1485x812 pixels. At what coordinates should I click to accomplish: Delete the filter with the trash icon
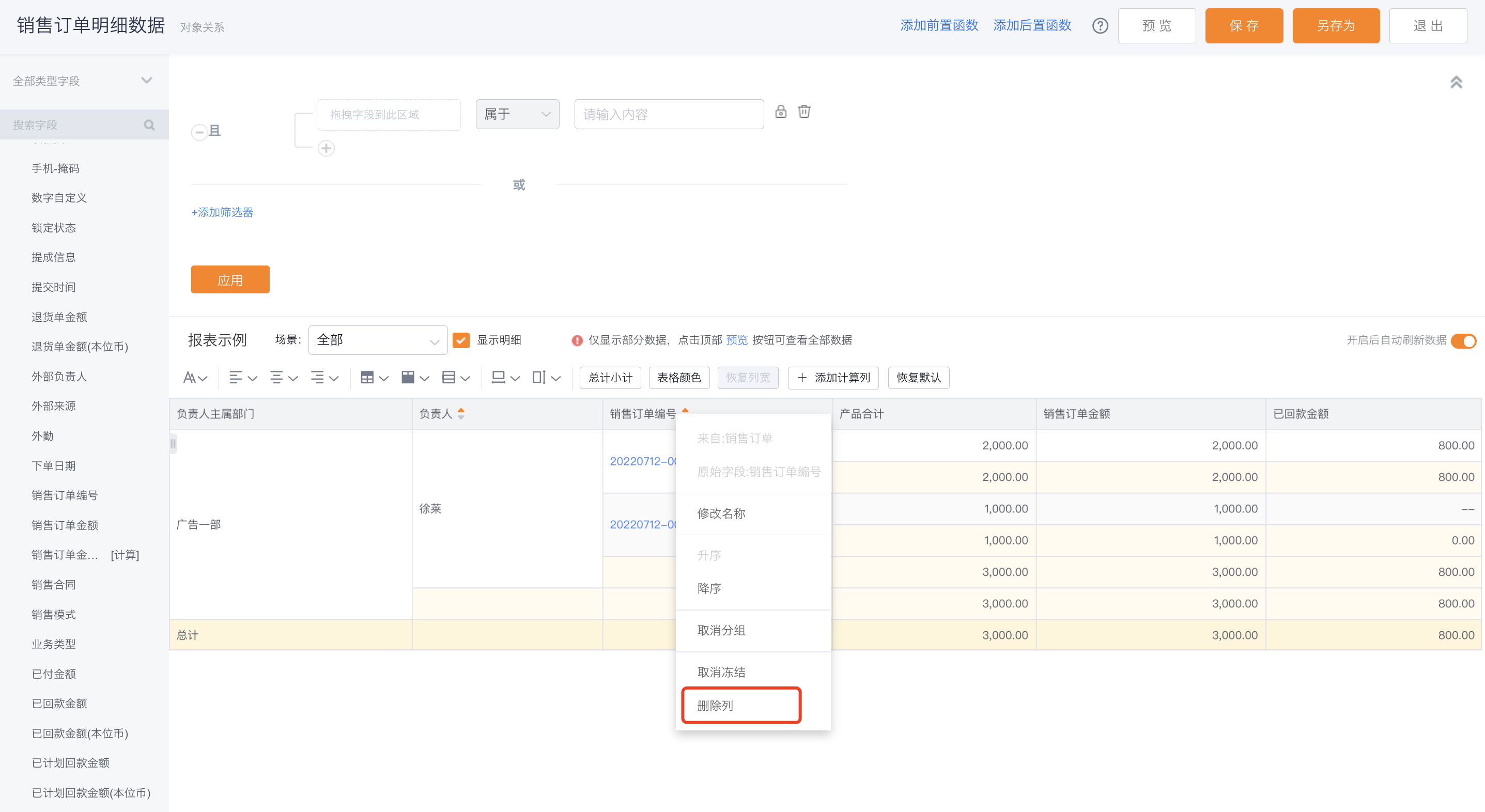[804, 111]
